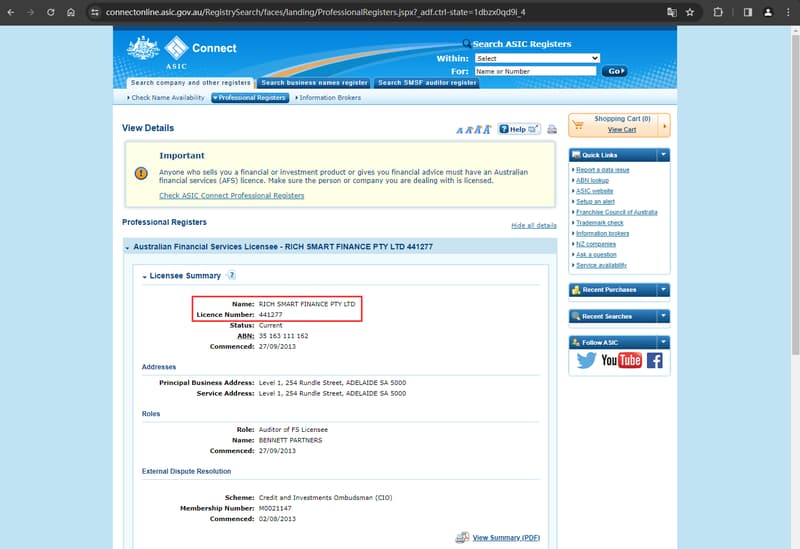This screenshot has width=800, height=549.
Task: Collapse the Australian Financial Services Licensee section
Action: point(128,247)
